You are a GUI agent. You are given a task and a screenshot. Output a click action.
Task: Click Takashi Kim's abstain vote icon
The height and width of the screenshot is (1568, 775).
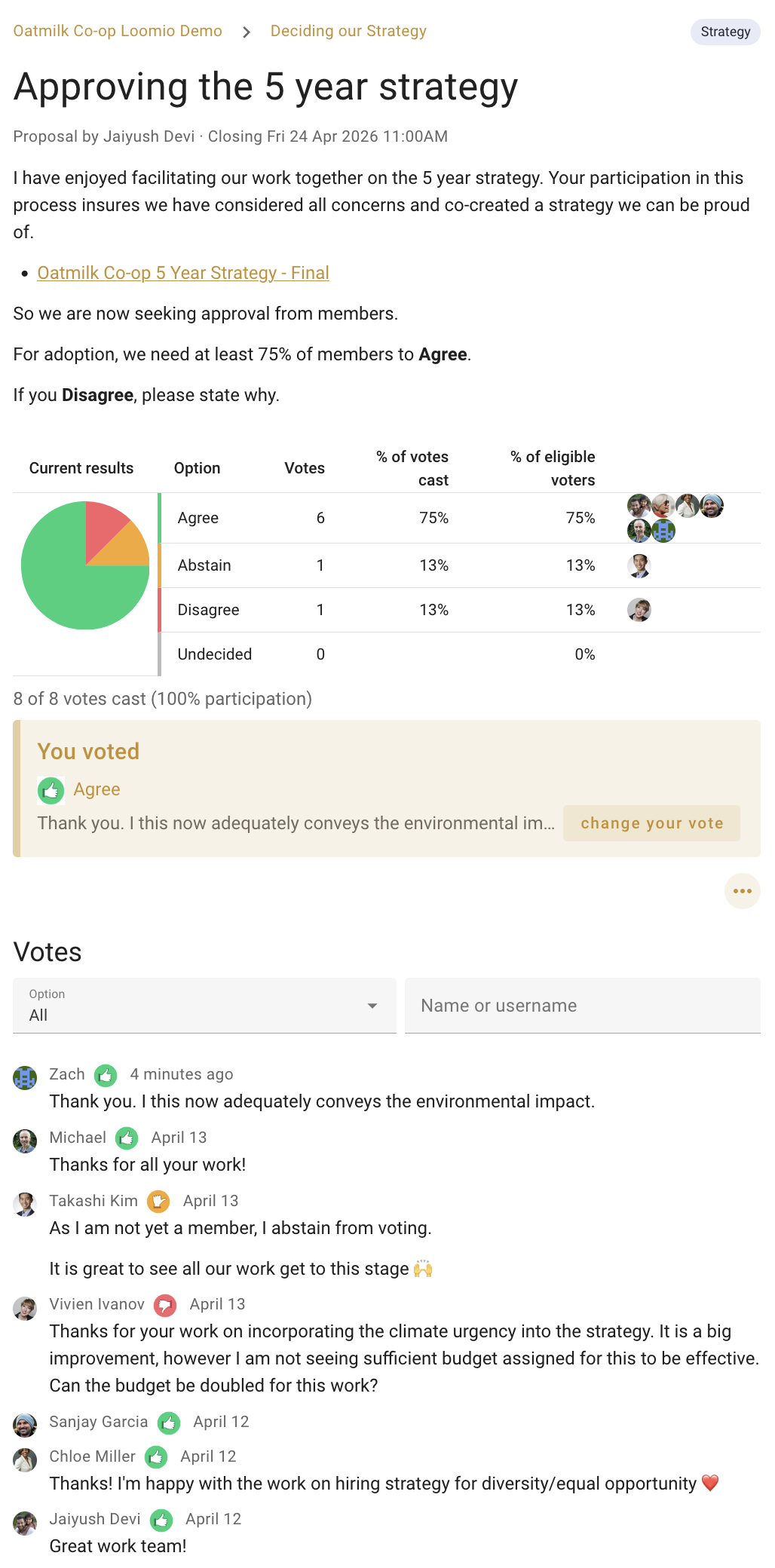(158, 1201)
